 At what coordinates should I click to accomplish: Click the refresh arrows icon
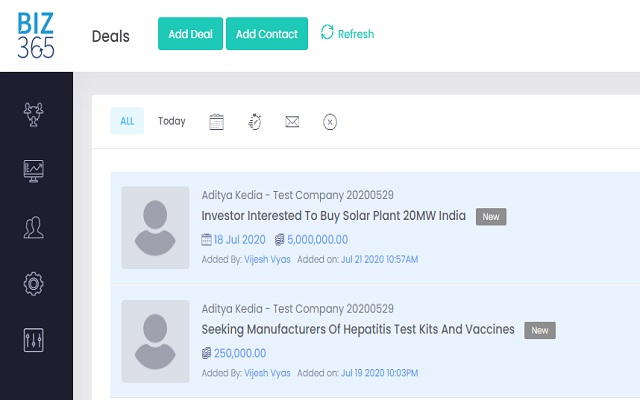pos(327,32)
